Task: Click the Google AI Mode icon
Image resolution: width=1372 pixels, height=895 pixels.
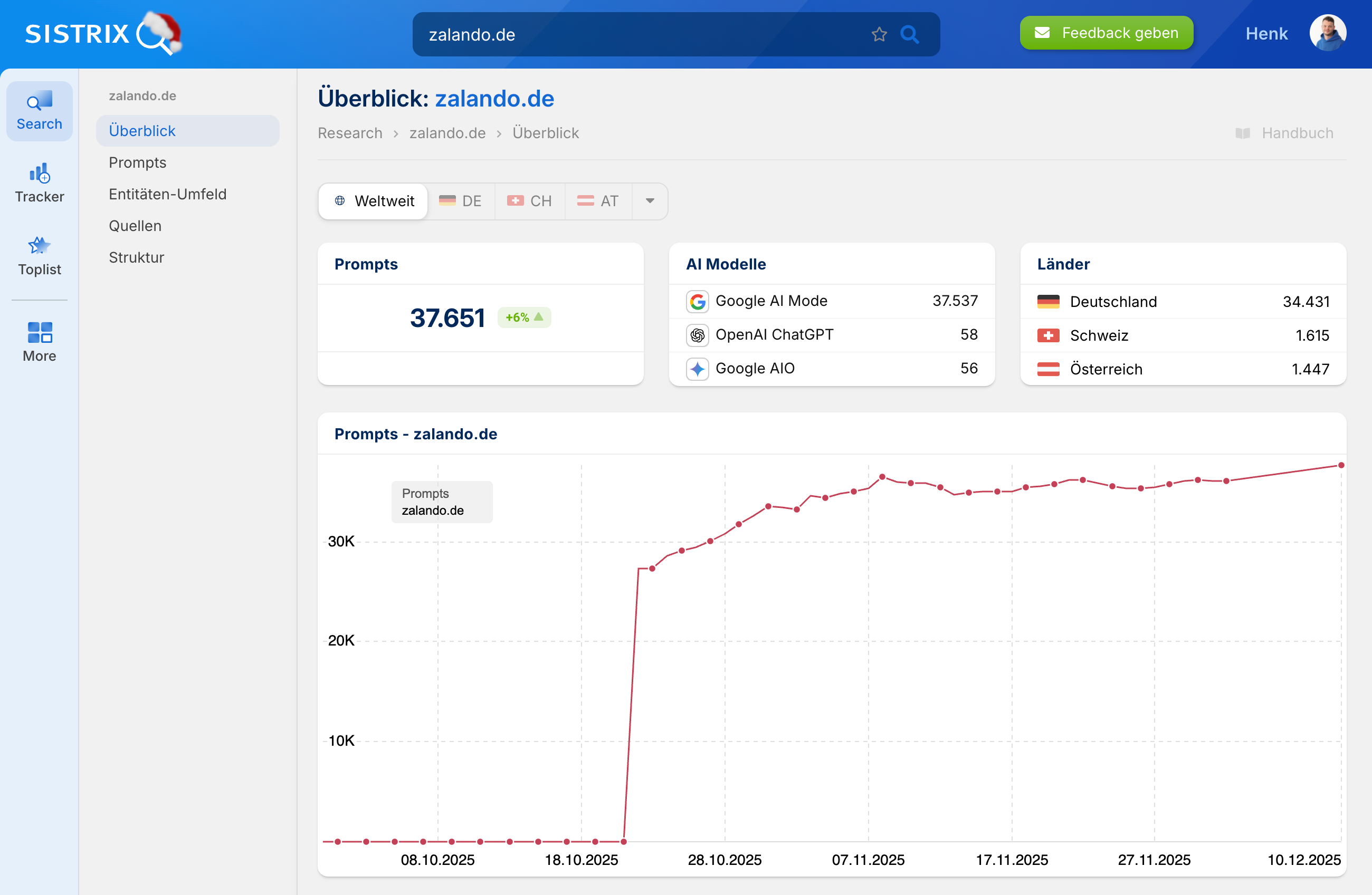Action: (x=697, y=301)
